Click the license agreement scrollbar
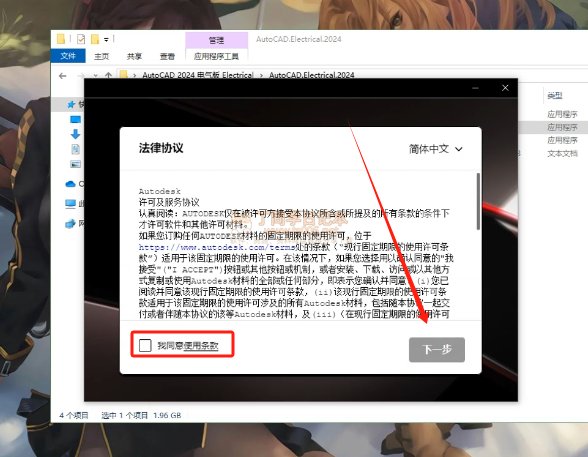The image size is (588, 457). 478,201
